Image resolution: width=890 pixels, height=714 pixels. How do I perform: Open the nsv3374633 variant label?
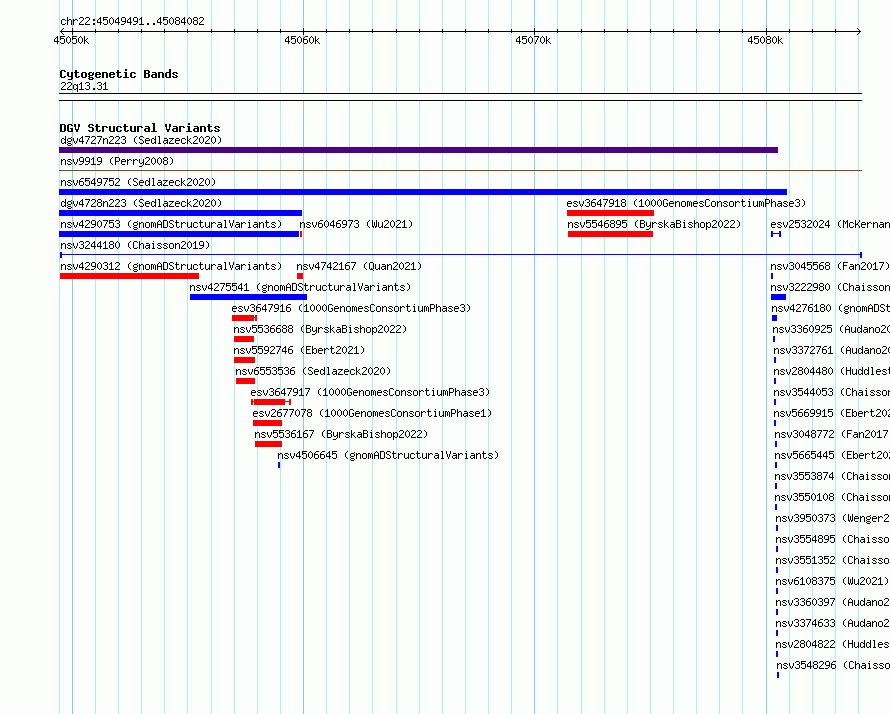point(833,623)
